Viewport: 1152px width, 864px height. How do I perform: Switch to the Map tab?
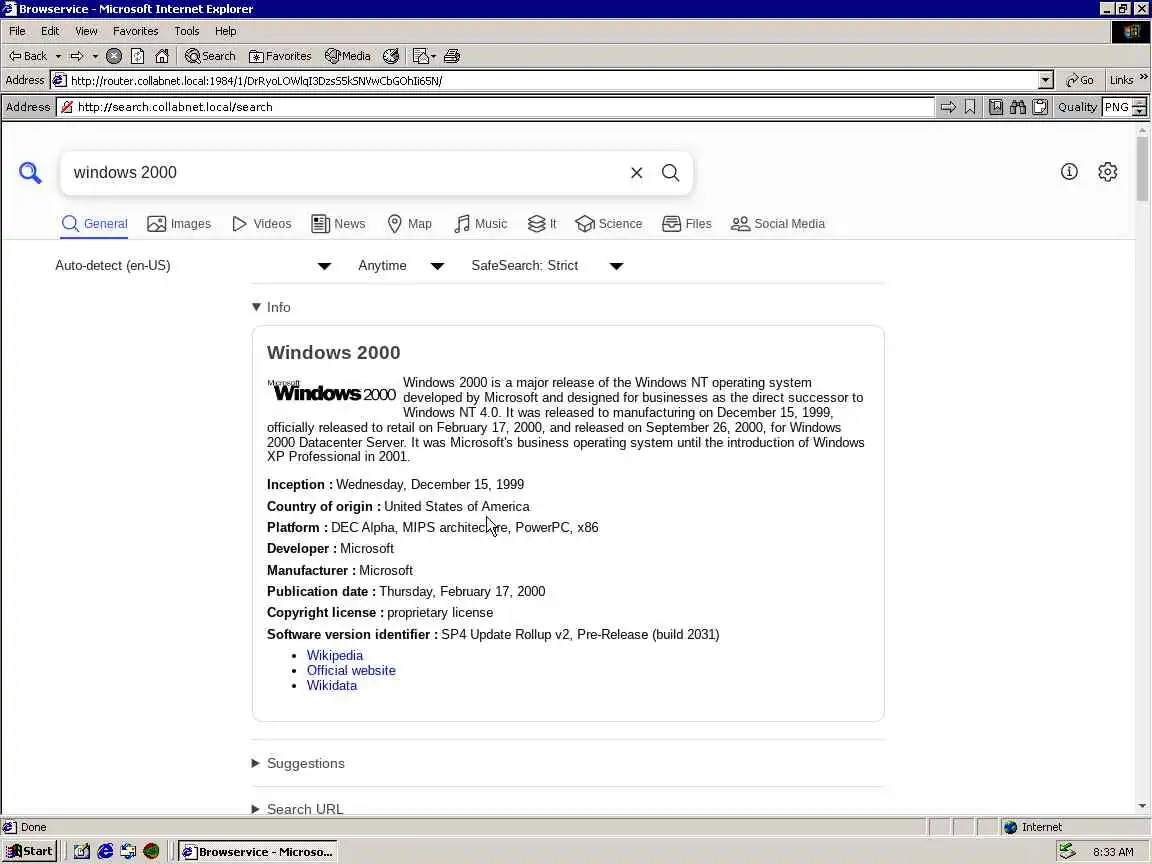click(410, 223)
